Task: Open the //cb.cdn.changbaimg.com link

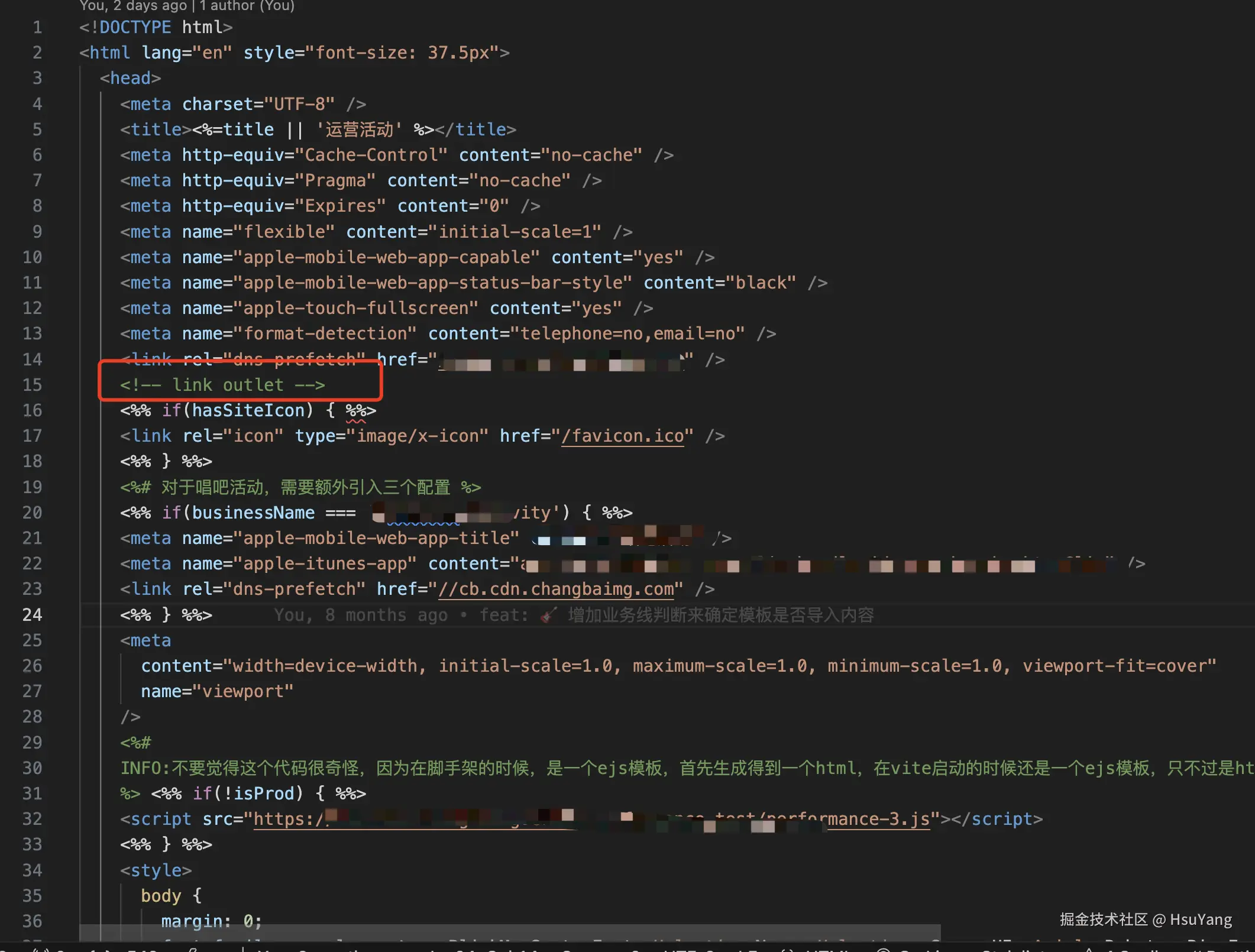Action: tap(555, 589)
